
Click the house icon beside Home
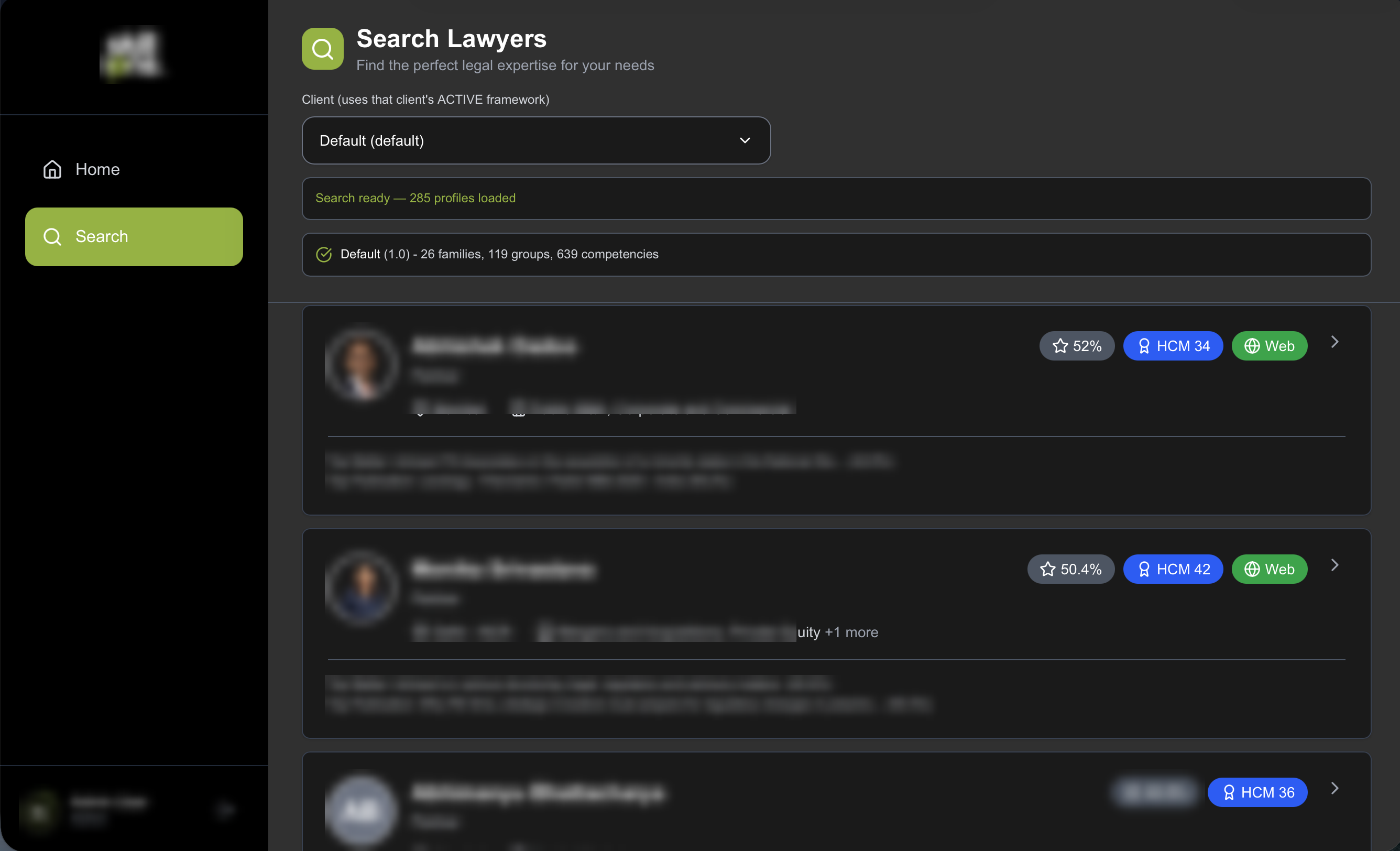click(52, 169)
